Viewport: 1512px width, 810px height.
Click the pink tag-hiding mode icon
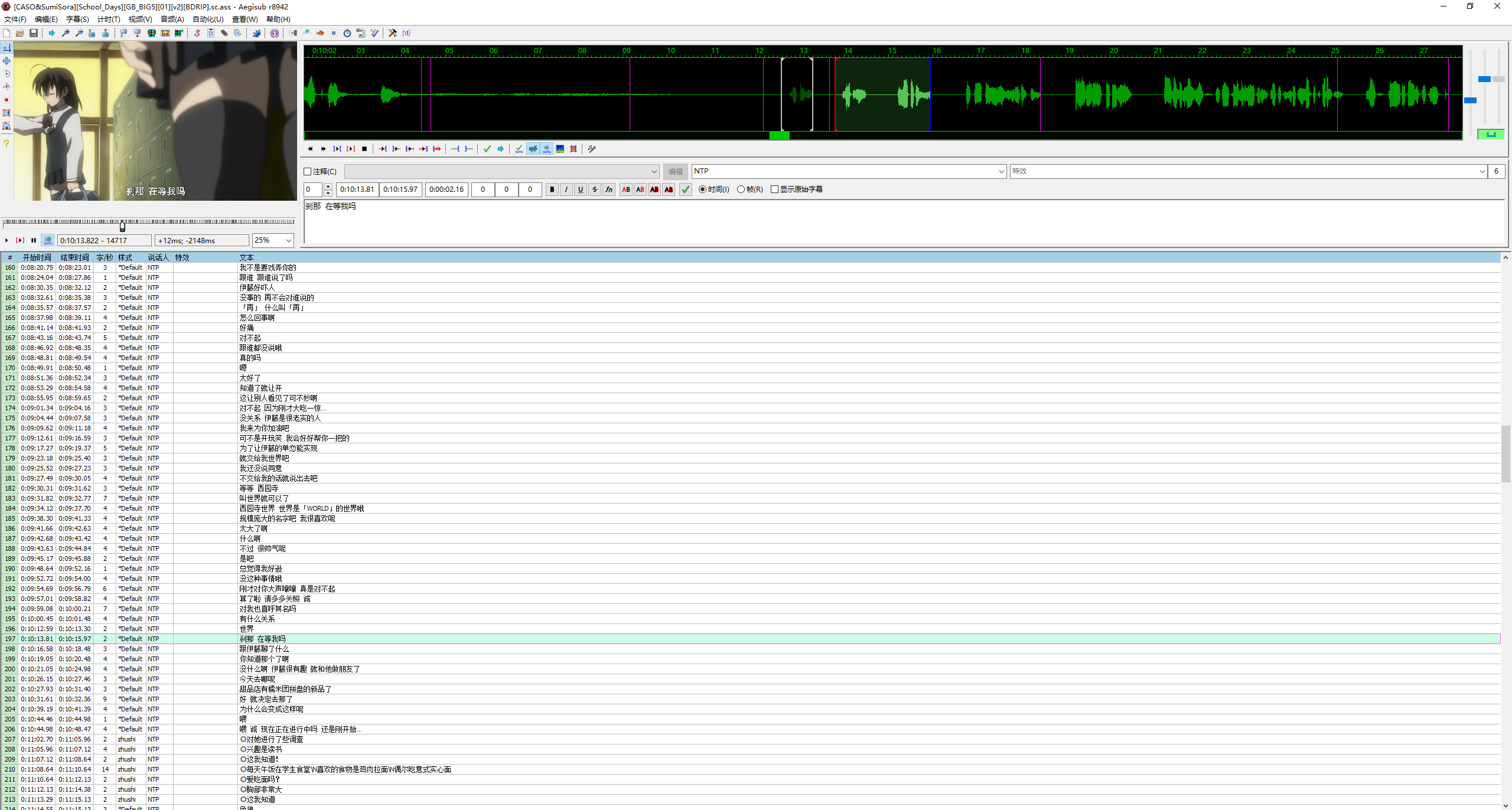pyautogui.click(x=406, y=33)
